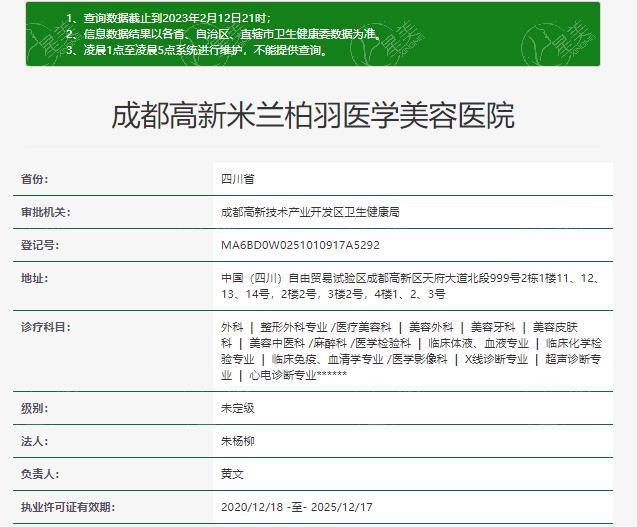The height and width of the screenshot is (527, 637).
Task: Click the X线诊断专业 subject entry
Action: 496,359
